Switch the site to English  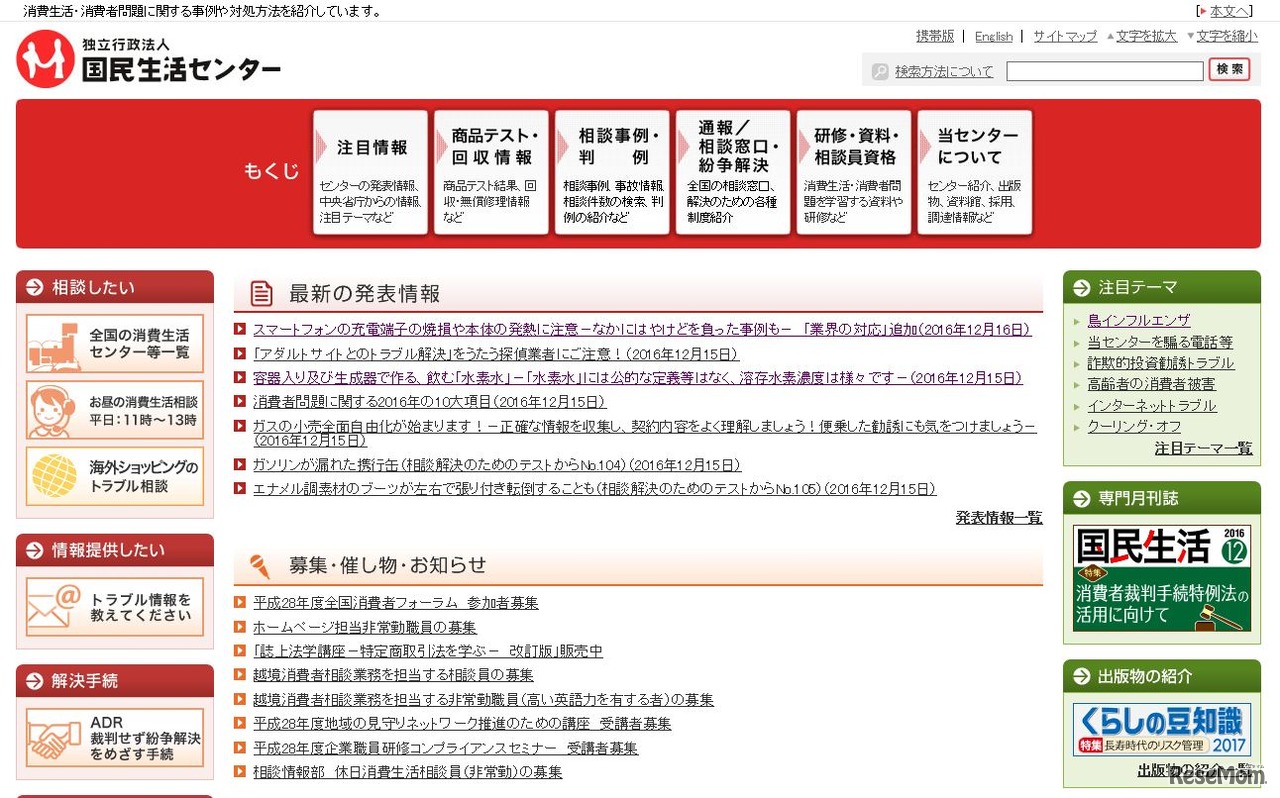coord(993,36)
